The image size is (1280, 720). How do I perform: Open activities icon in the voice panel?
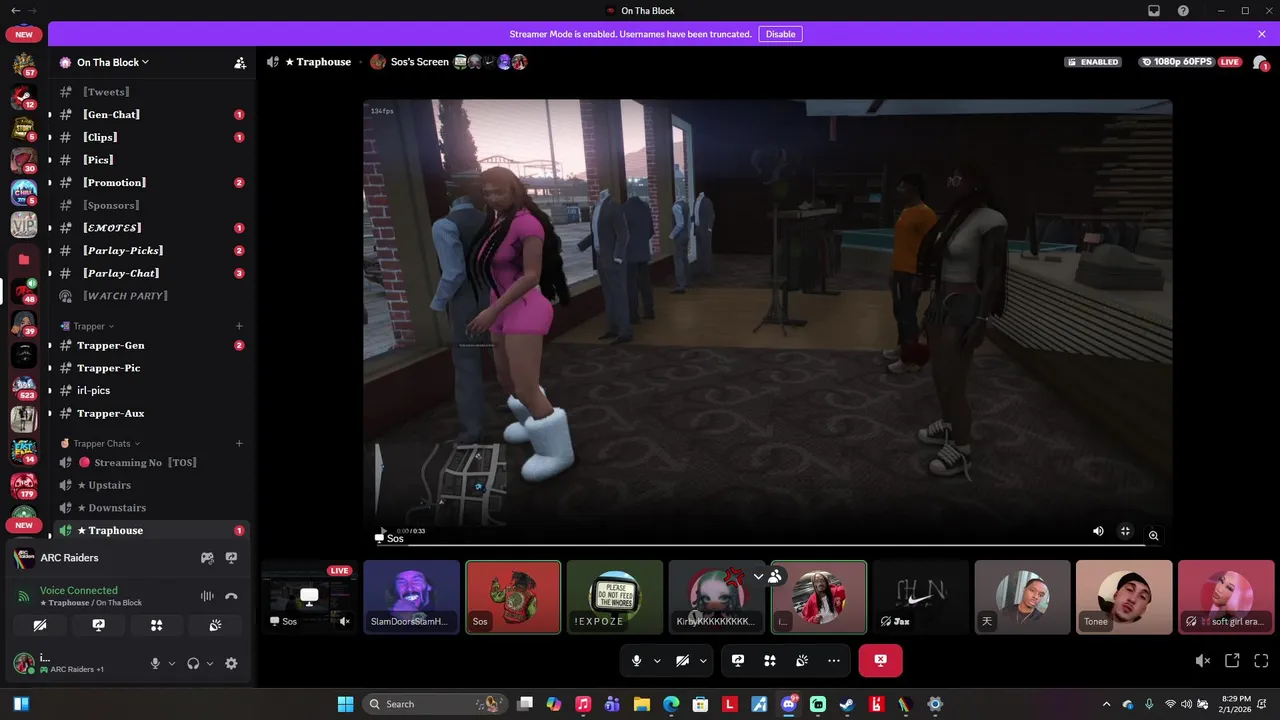157,625
